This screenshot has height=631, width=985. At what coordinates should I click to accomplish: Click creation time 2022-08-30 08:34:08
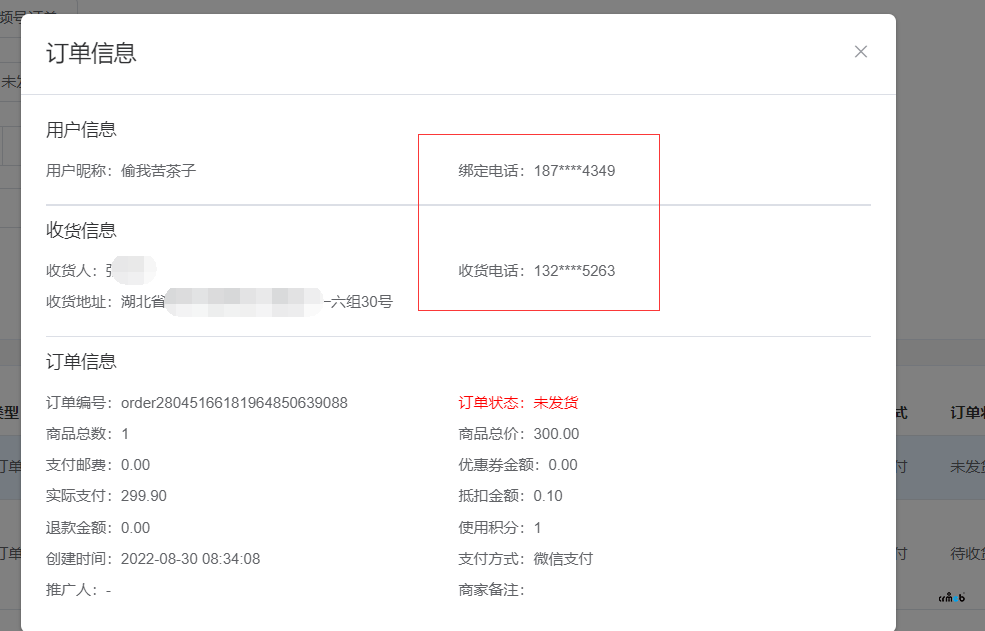click(x=190, y=559)
